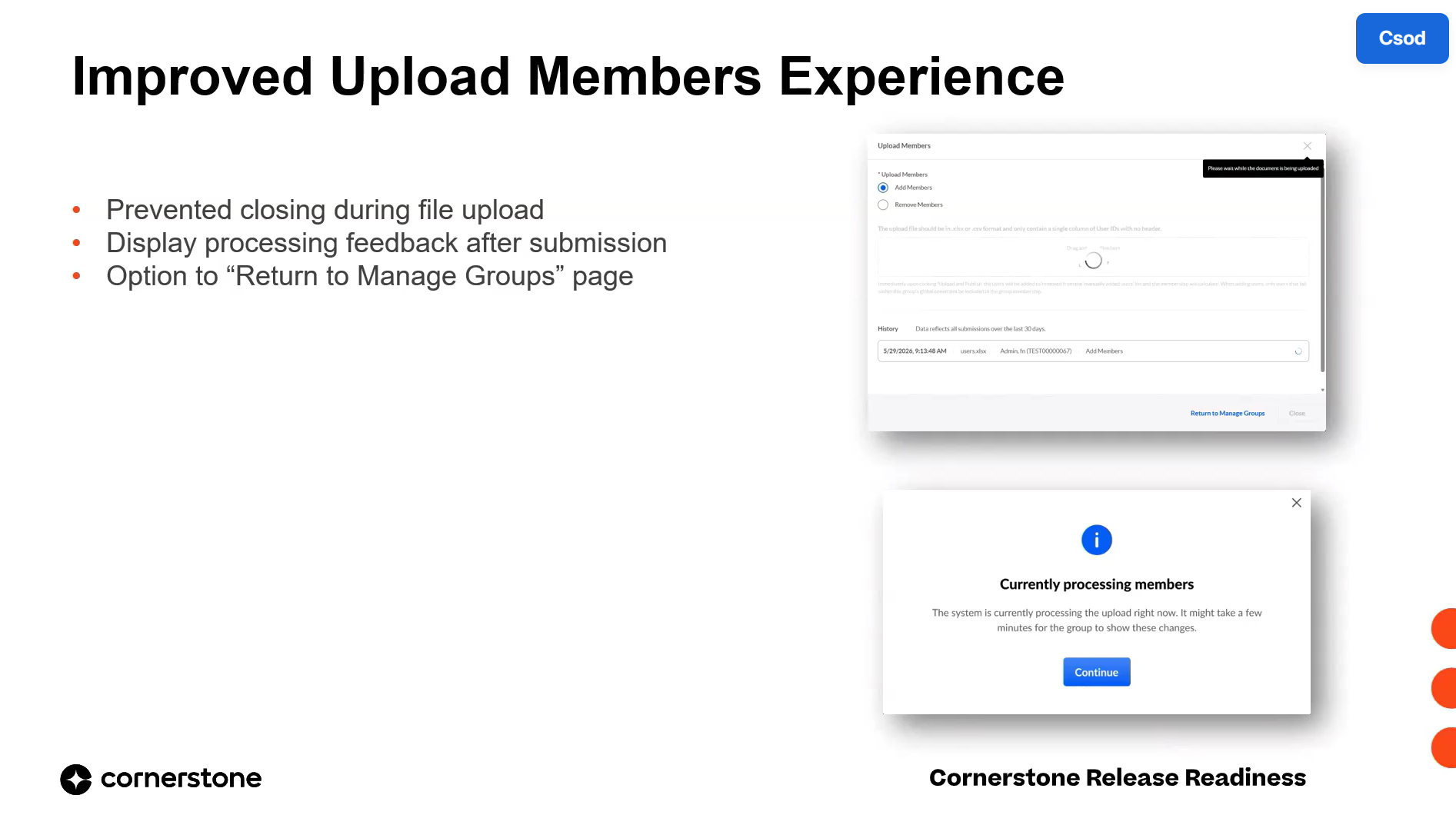Click the 'History' label in dialog

point(888,329)
